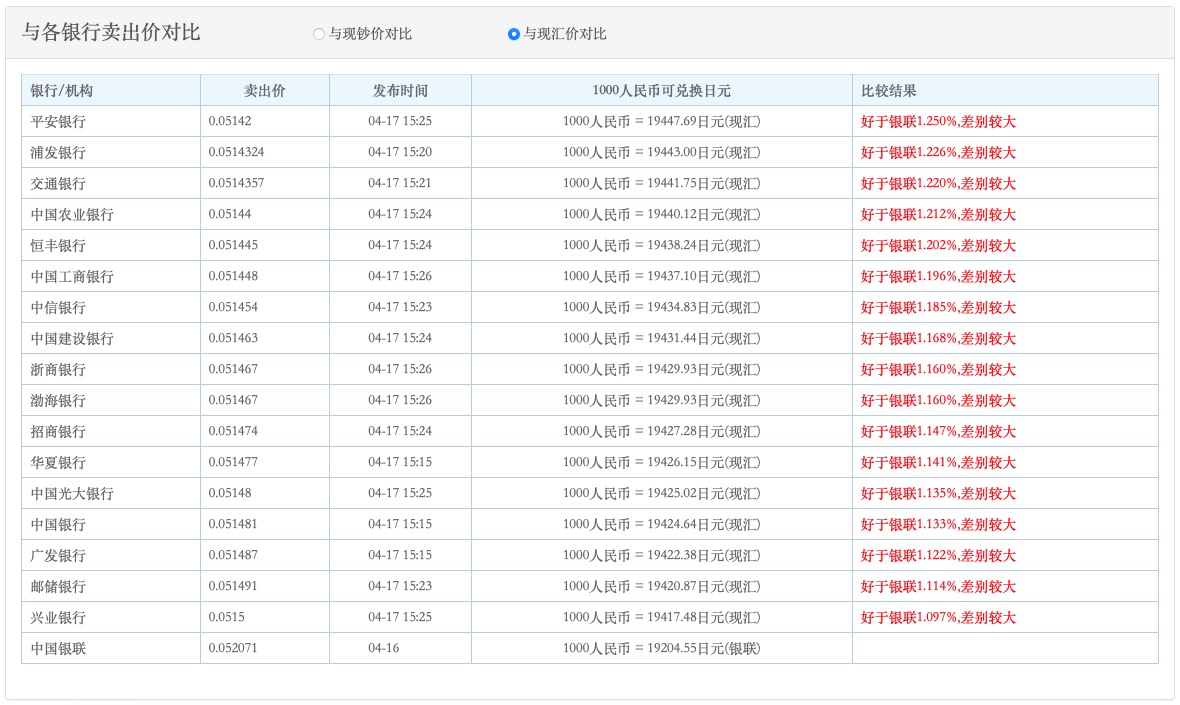Screen dimensions: 1180x705
Task: Select the 中国光大银行 row name
Action: [x=72, y=494]
